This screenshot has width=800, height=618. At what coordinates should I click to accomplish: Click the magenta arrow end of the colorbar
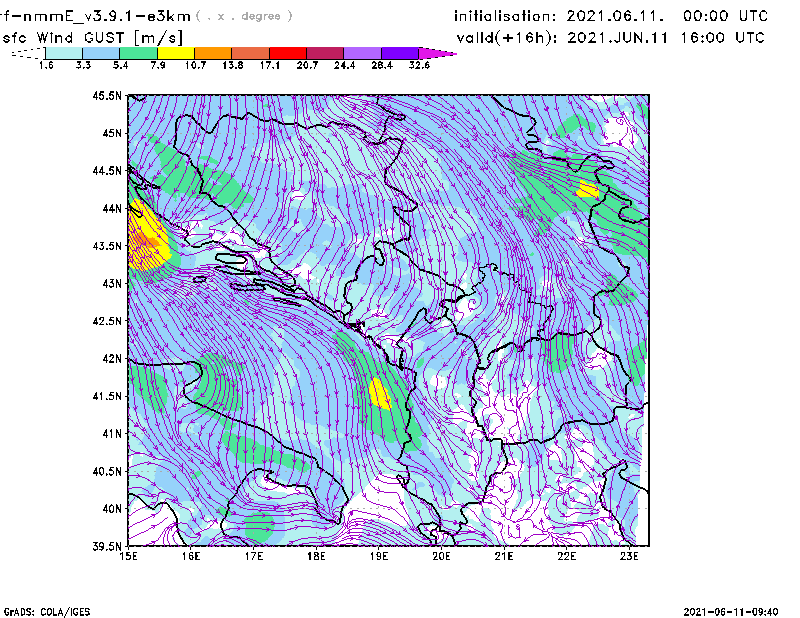click(437, 53)
